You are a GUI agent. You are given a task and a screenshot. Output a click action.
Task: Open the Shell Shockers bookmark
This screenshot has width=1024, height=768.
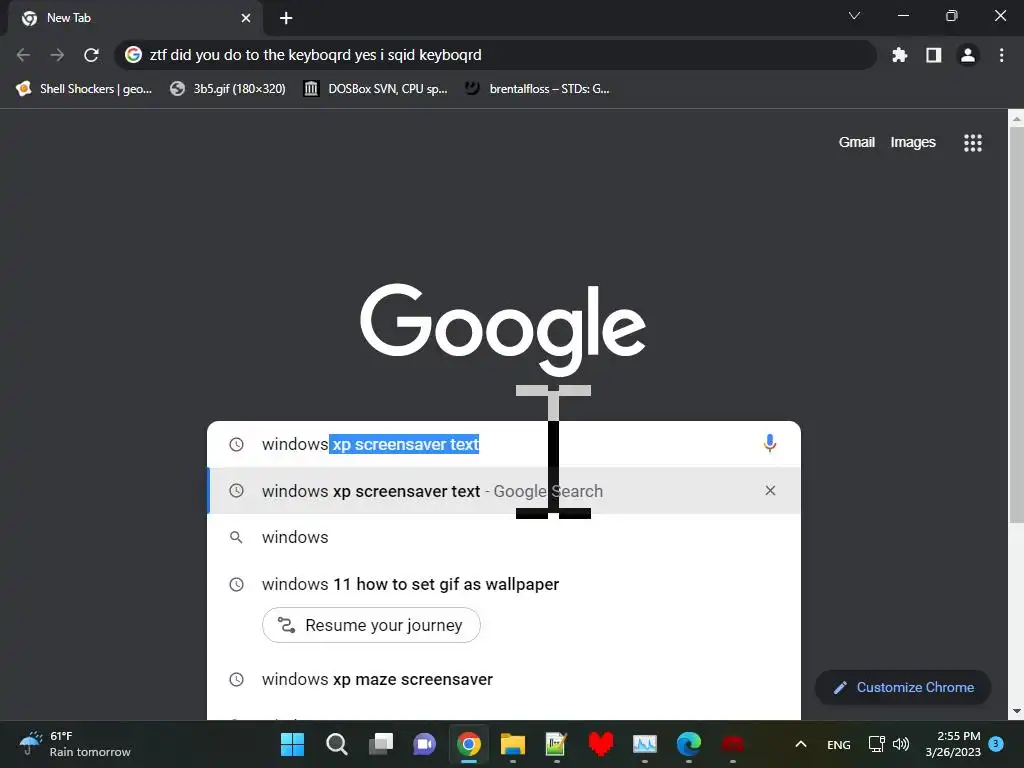point(84,89)
